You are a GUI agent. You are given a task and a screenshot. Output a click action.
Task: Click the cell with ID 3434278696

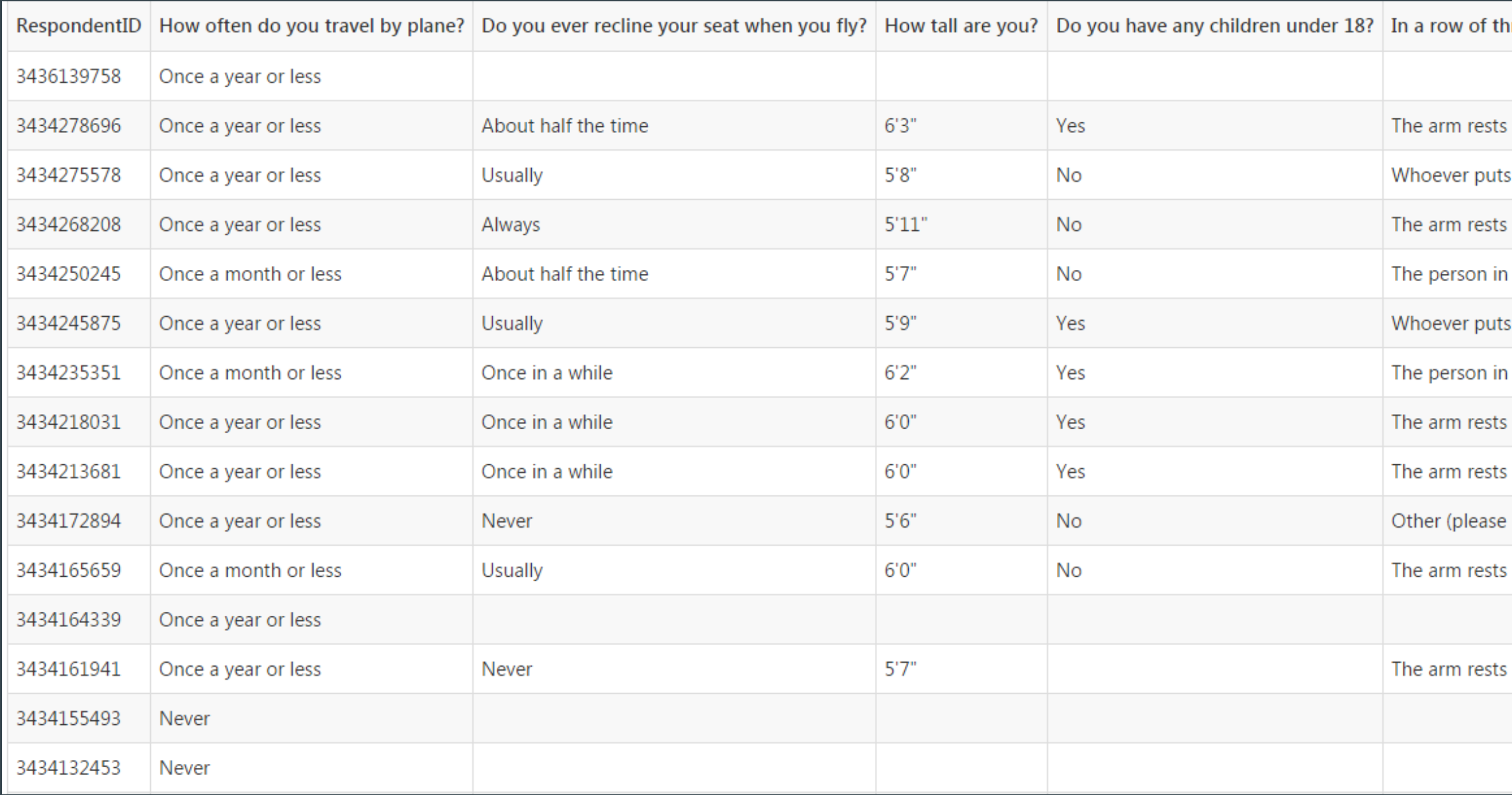pyautogui.click(x=79, y=126)
